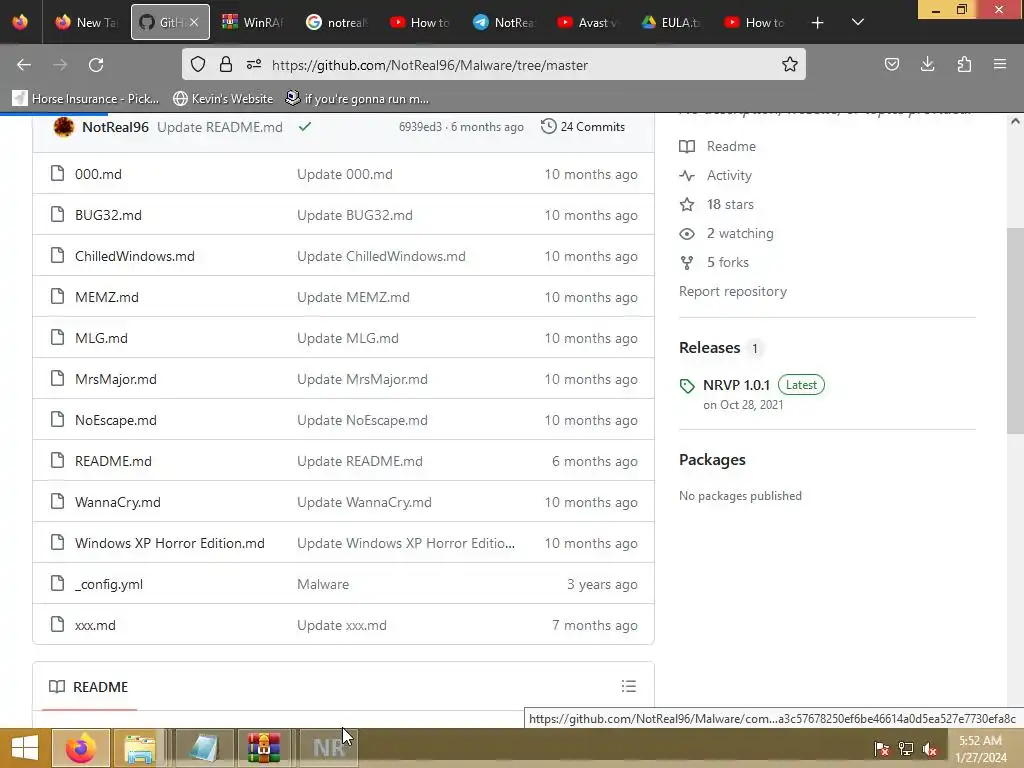Open the Activity sidebar link

(x=716, y=175)
